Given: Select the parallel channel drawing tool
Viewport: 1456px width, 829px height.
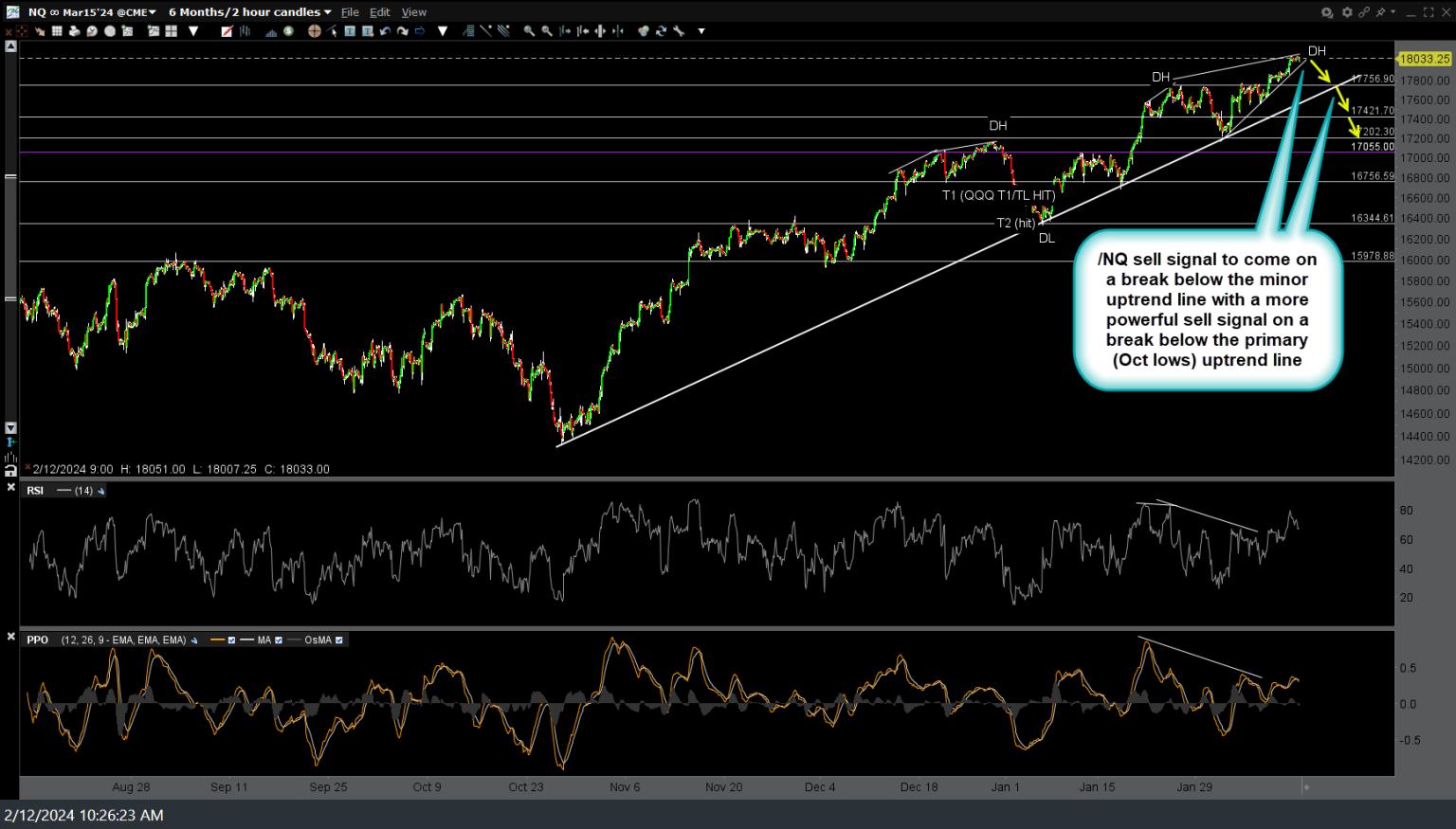Looking at the screenshot, I should (x=505, y=31).
